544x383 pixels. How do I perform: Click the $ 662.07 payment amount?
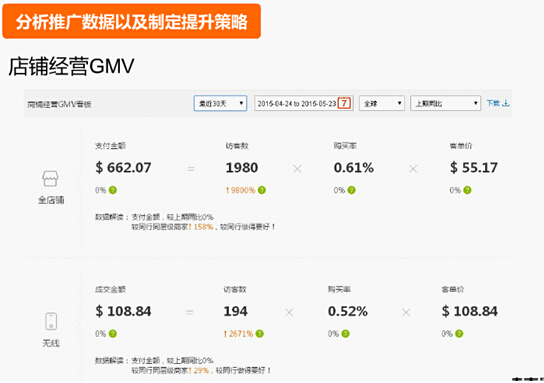pyautogui.click(x=123, y=168)
